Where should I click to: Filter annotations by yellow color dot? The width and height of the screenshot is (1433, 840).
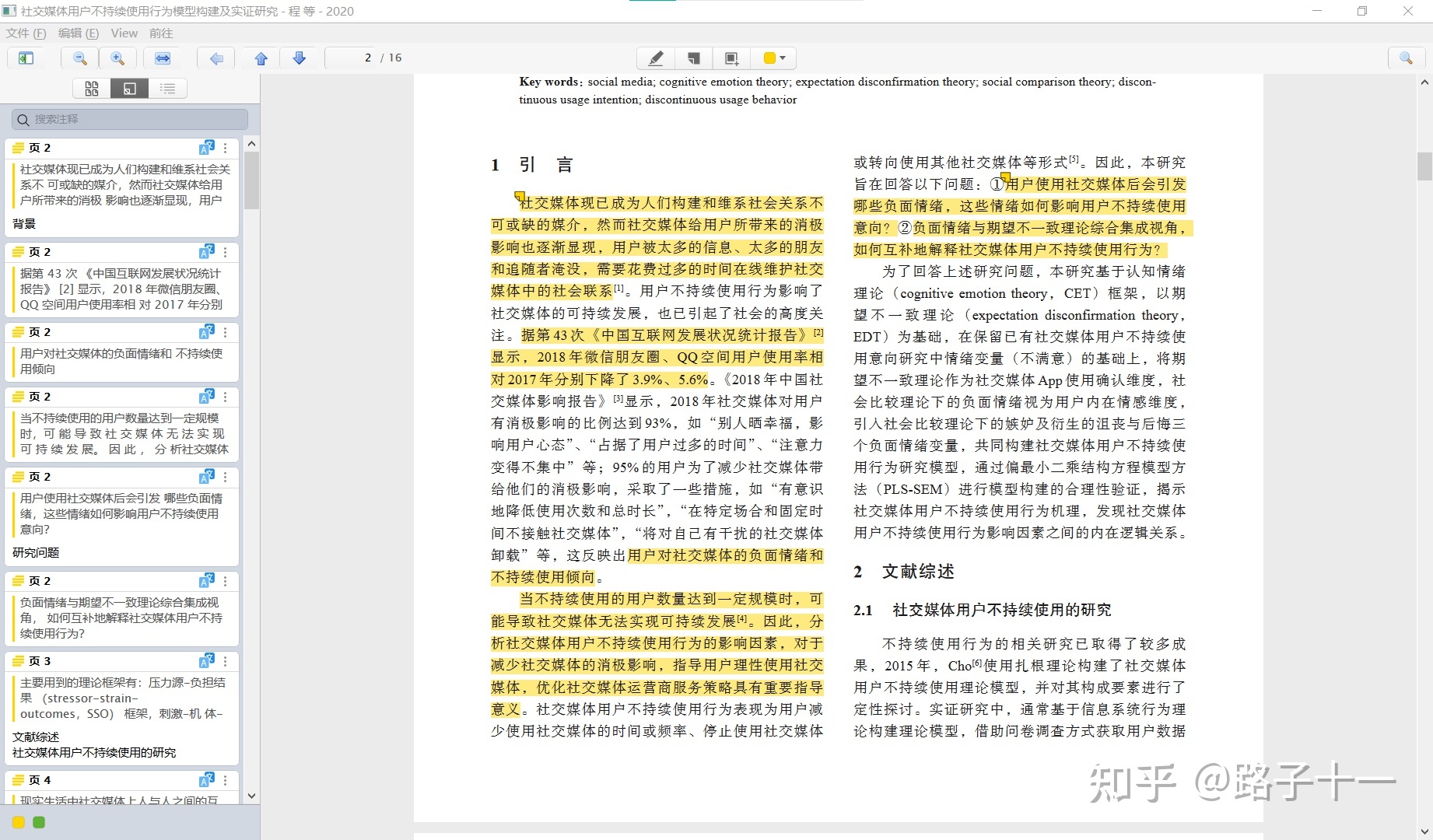(x=19, y=822)
